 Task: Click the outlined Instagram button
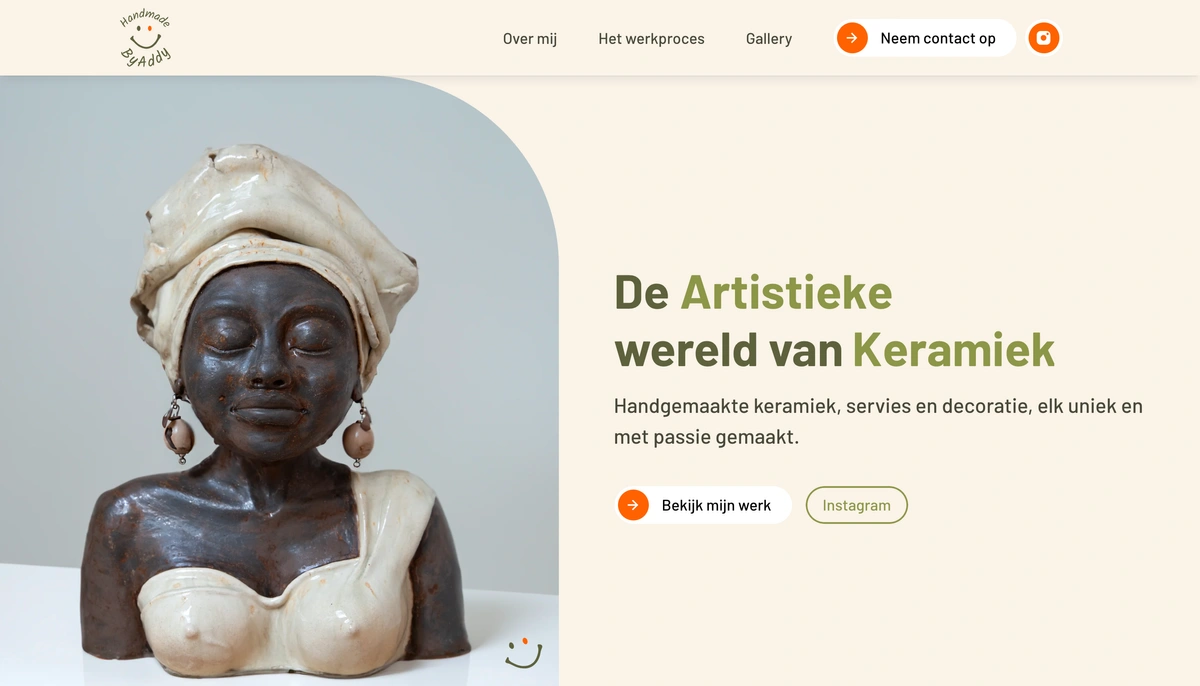(857, 505)
